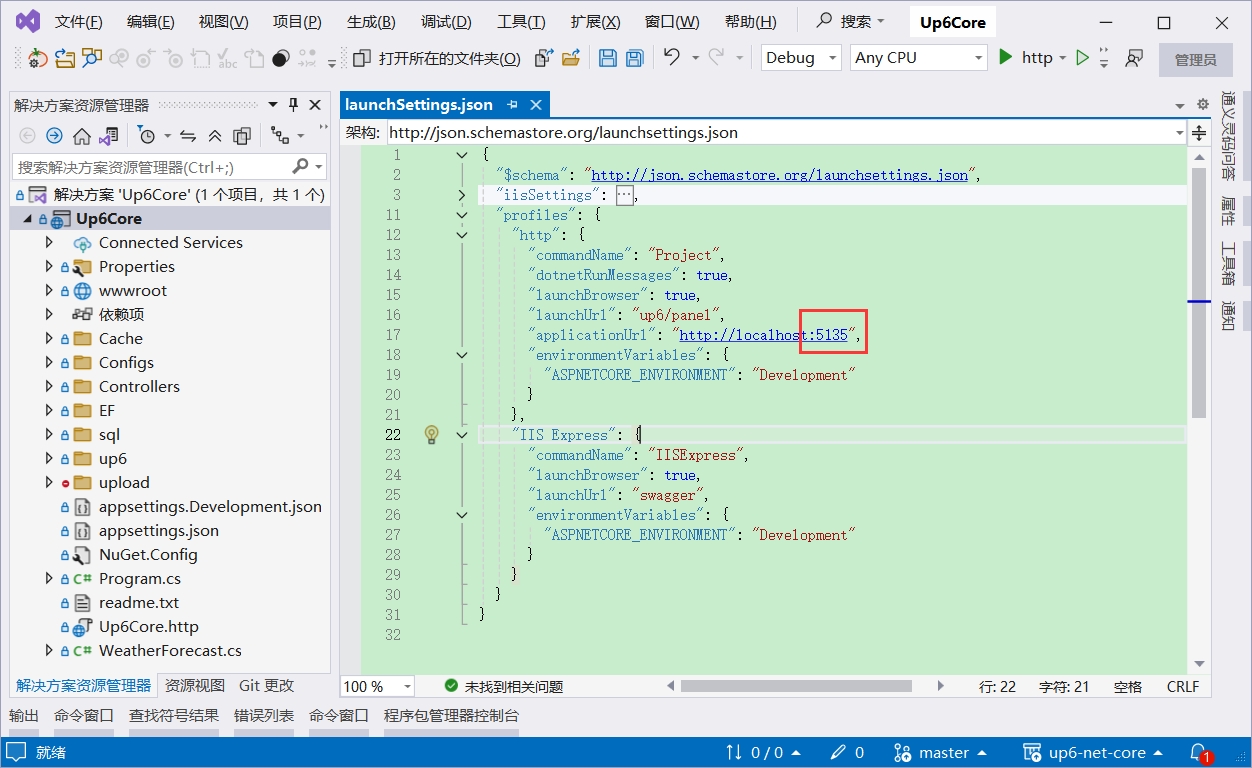Open the Any CPU platform dropdown

918,58
